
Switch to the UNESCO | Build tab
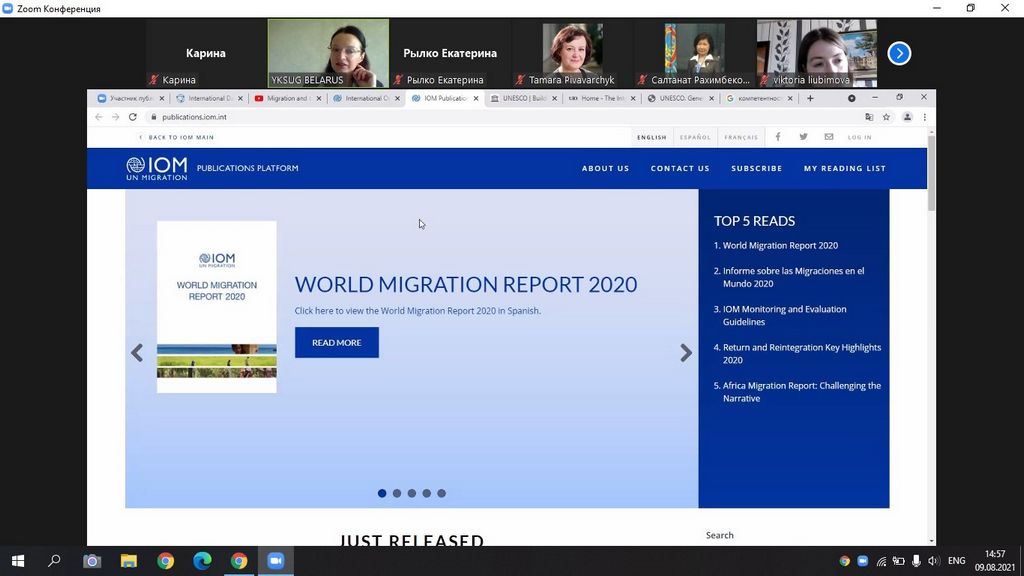pyautogui.click(x=521, y=98)
